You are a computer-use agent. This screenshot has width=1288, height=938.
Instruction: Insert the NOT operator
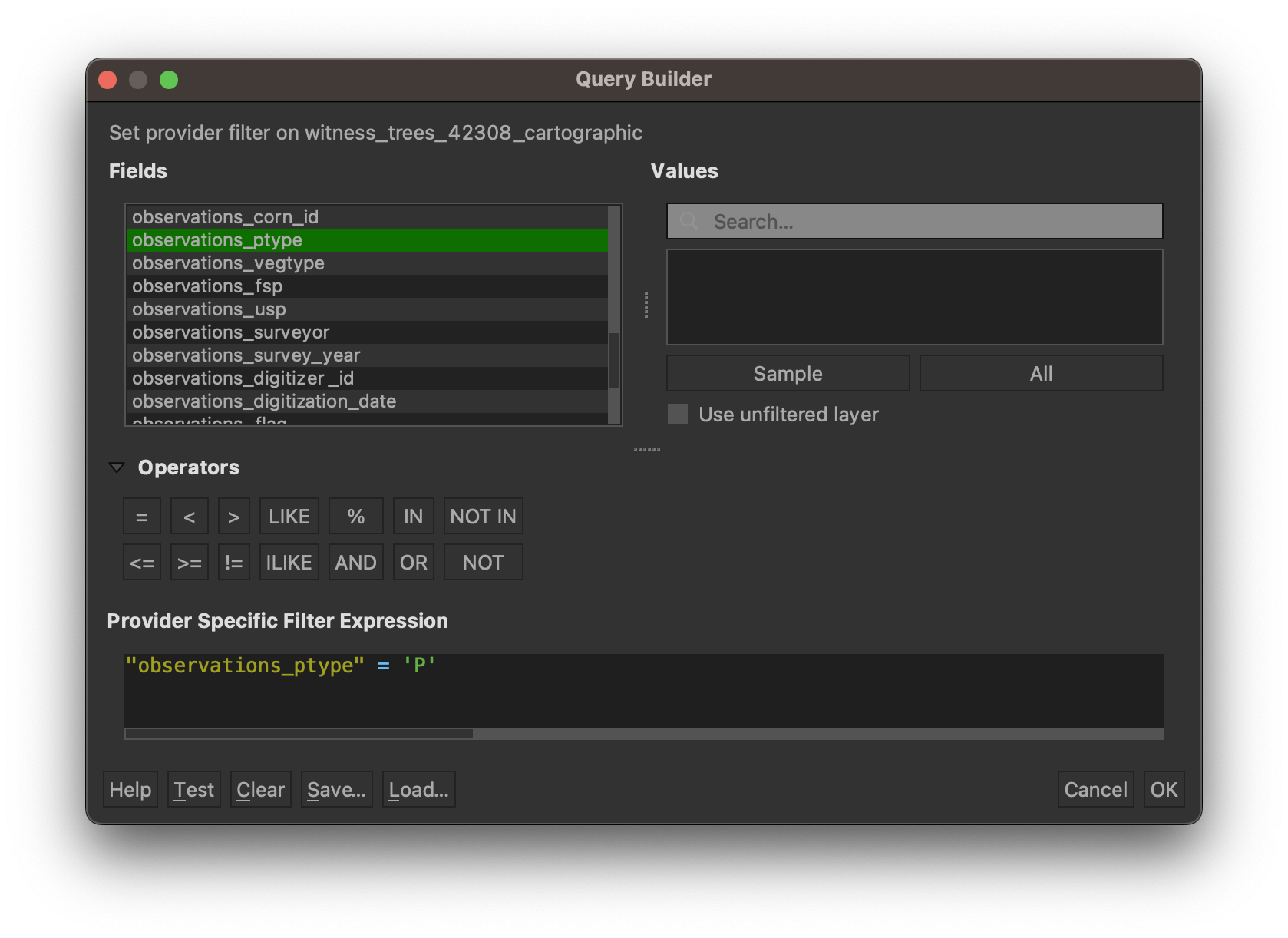coord(483,563)
